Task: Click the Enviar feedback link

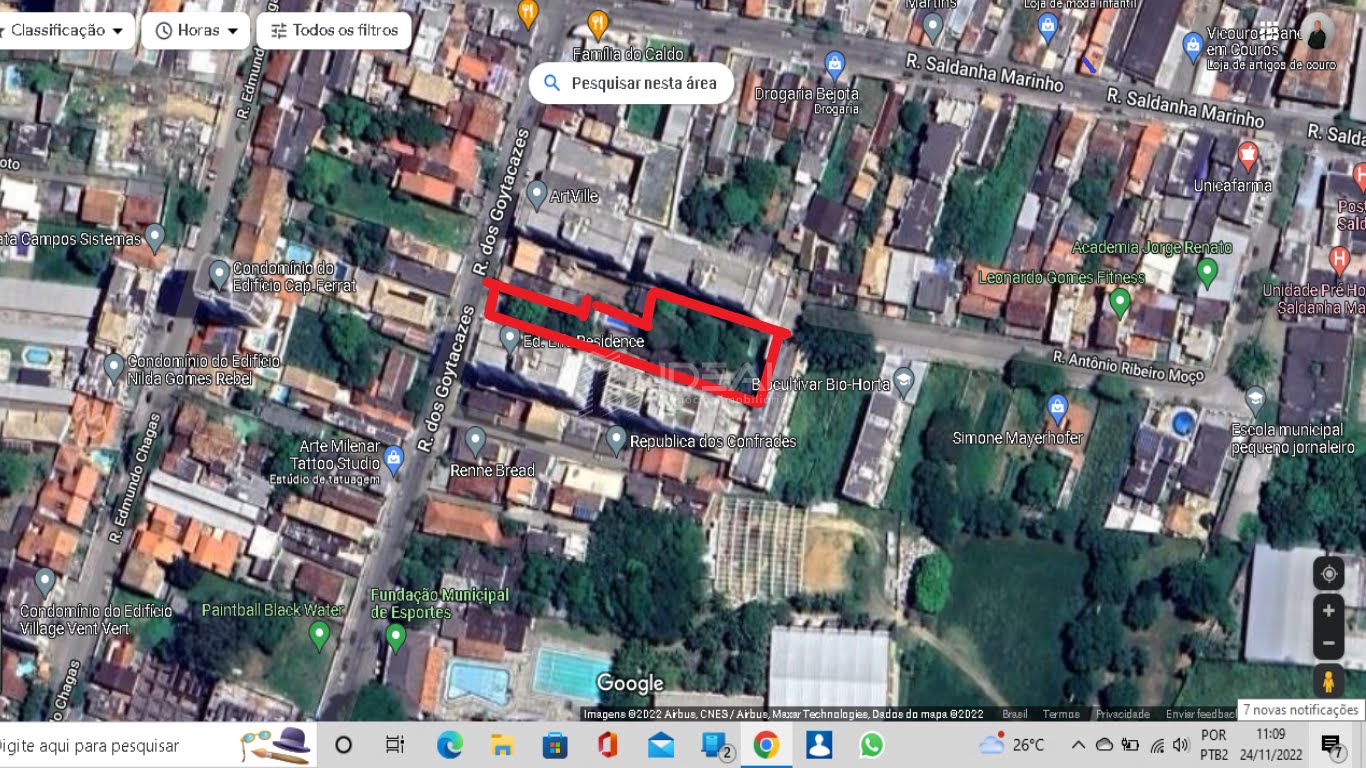Action: click(x=1200, y=714)
